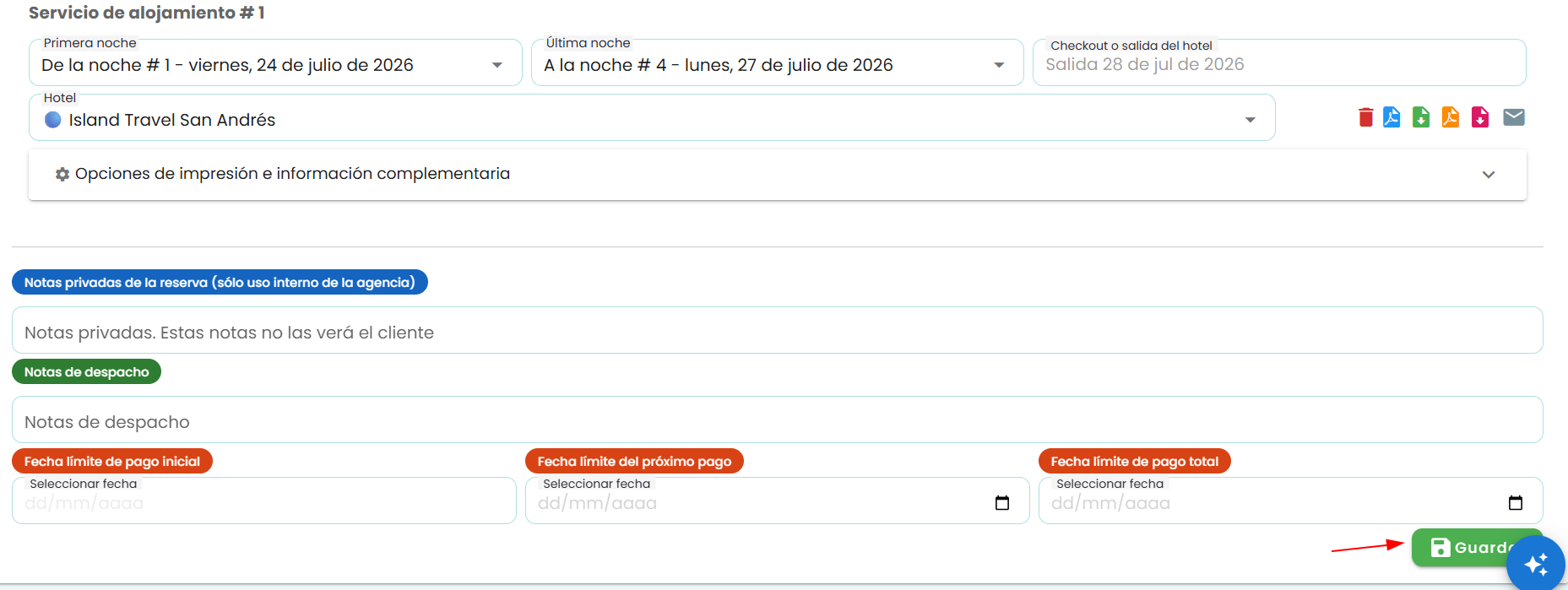Download file using the pink document icon
Screen dimensions: 1568x590
[x=1480, y=117]
